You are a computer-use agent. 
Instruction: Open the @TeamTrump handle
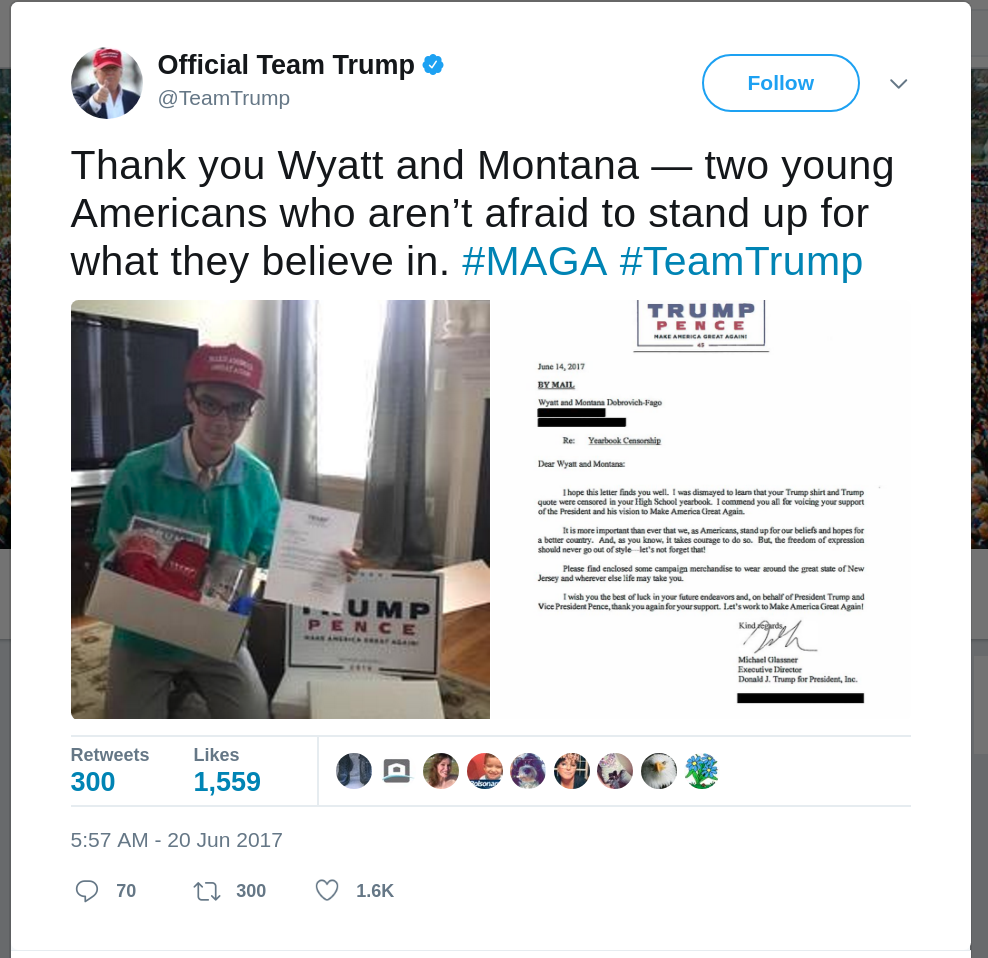(224, 98)
